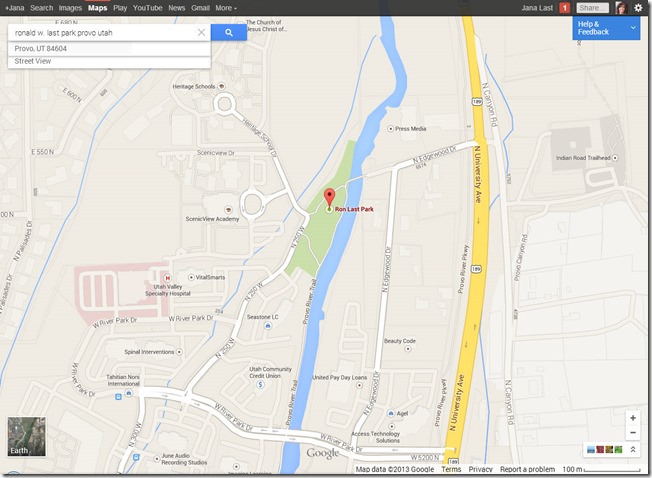Click the Jana Last account name

pyautogui.click(x=537, y=8)
